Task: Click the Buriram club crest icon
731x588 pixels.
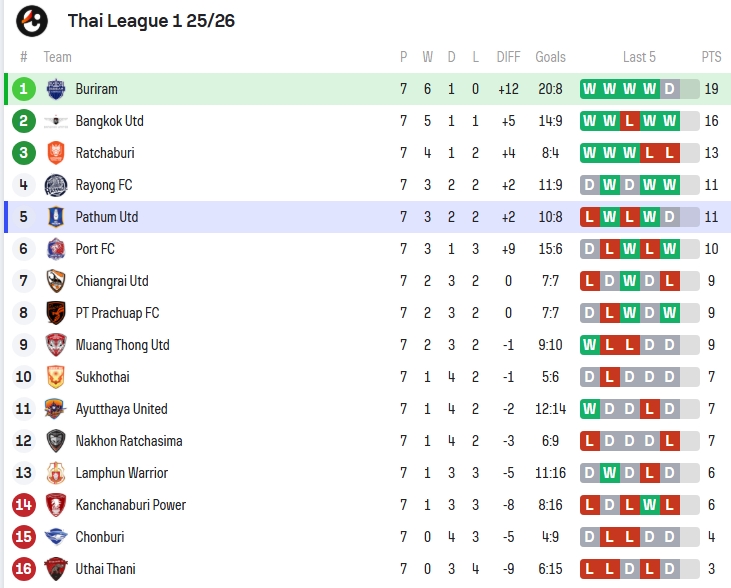Action: point(56,89)
